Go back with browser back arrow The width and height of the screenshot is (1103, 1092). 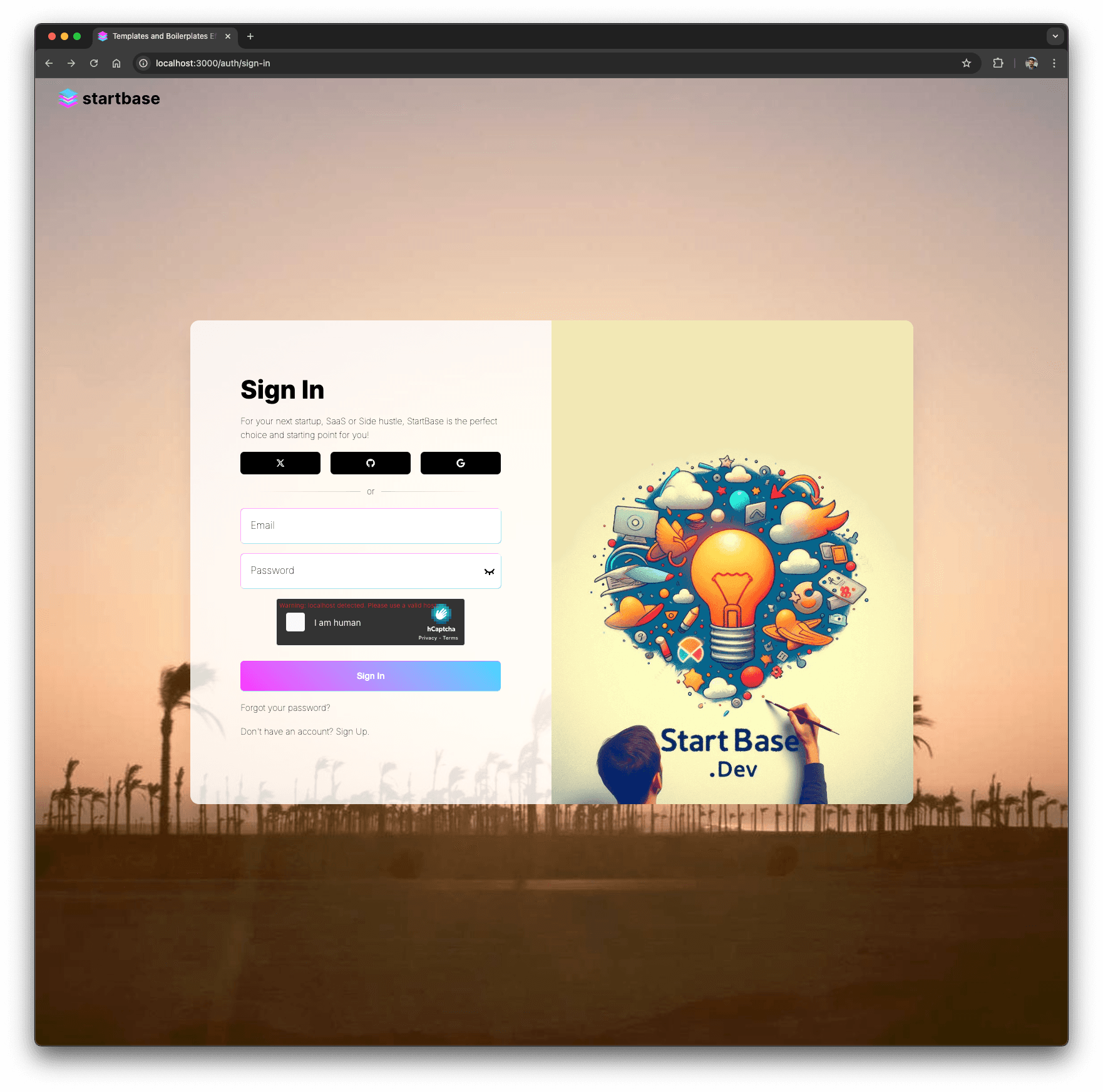[x=49, y=63]
